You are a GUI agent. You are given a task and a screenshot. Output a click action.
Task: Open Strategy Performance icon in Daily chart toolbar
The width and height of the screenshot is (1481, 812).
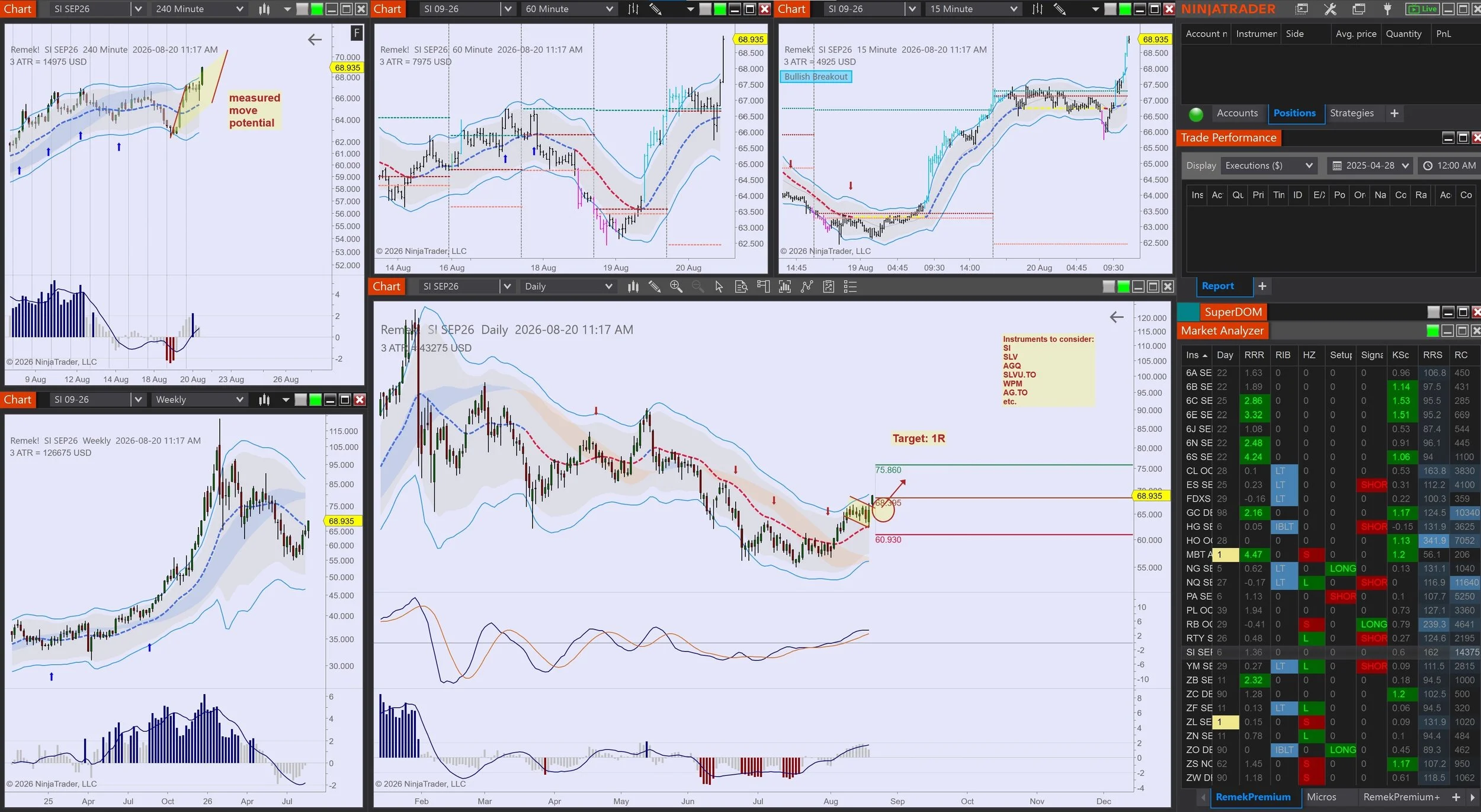coord(829,287)
